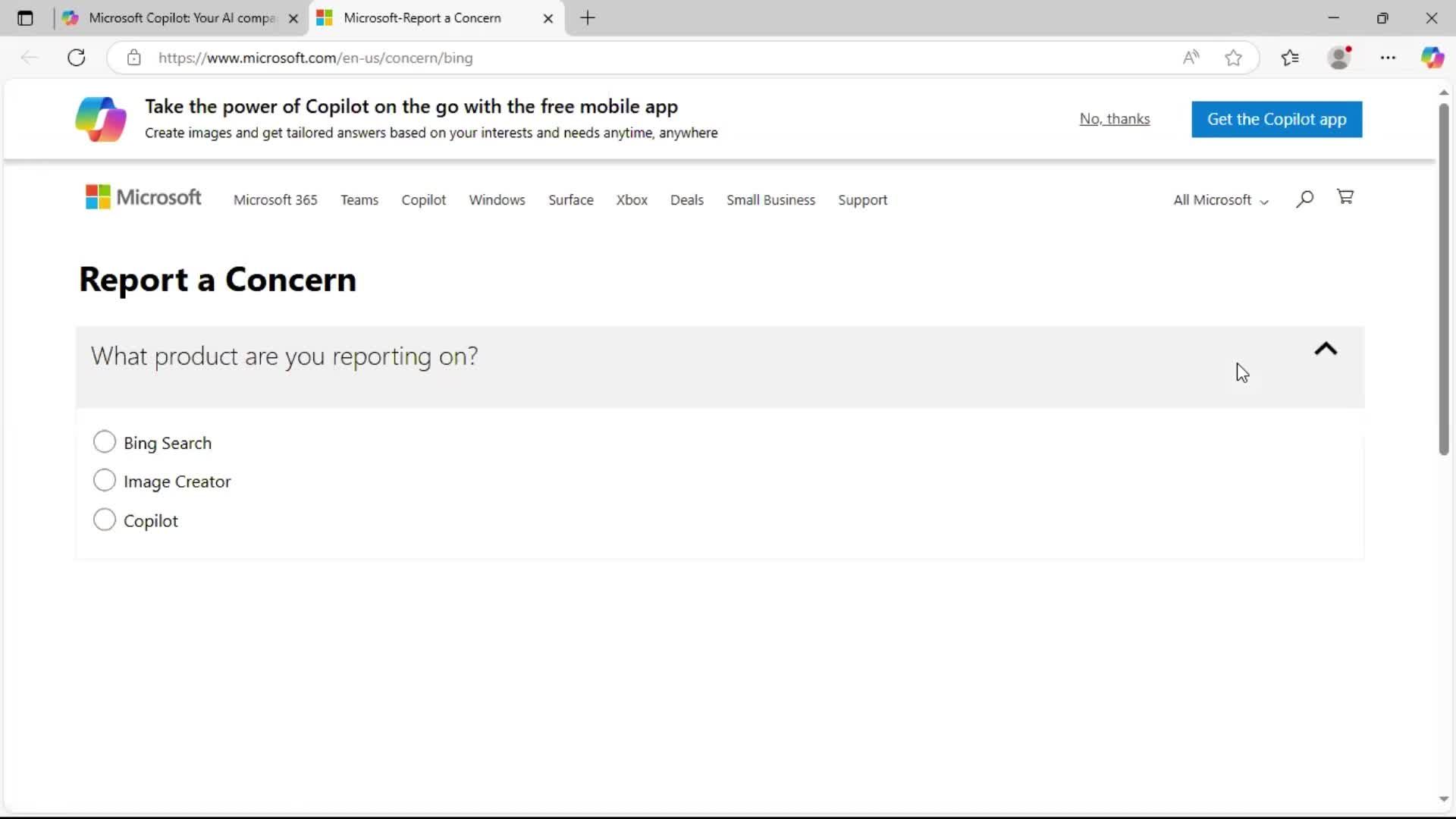
Task: Switch to Microsoft-Report a Concern tab
Action: 437,18
